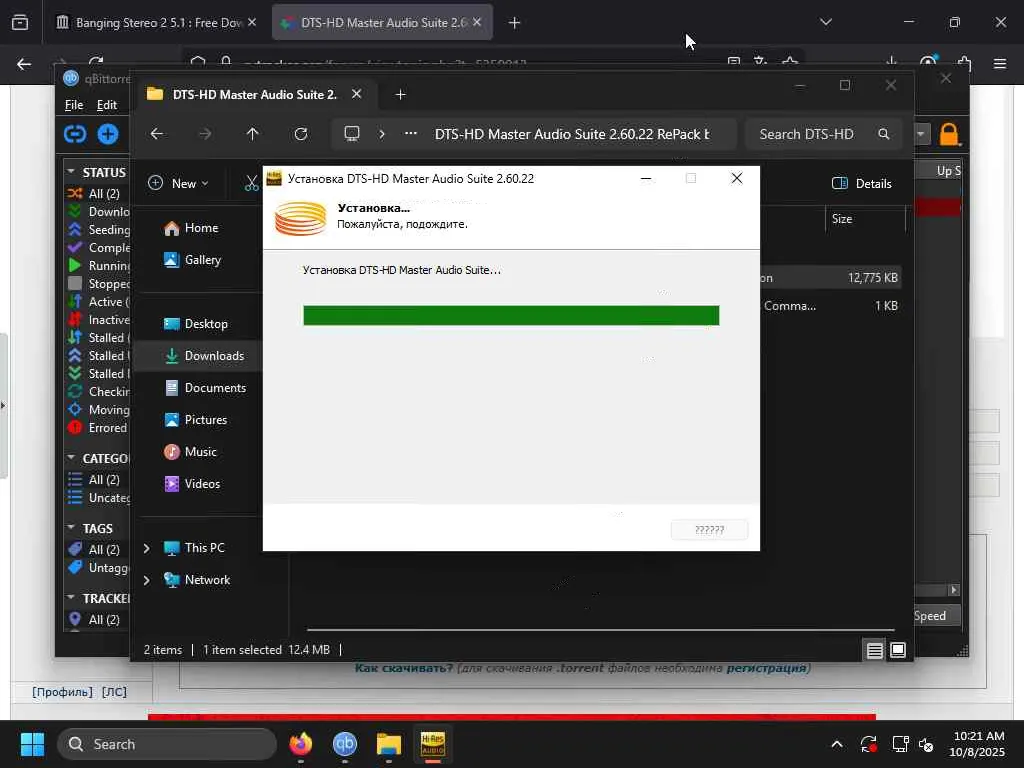This screenshot has width=1024, height=768.
Task: Switch to details list view in Explorer status bar
Action: pyautogui.click(x=874, y=650)
